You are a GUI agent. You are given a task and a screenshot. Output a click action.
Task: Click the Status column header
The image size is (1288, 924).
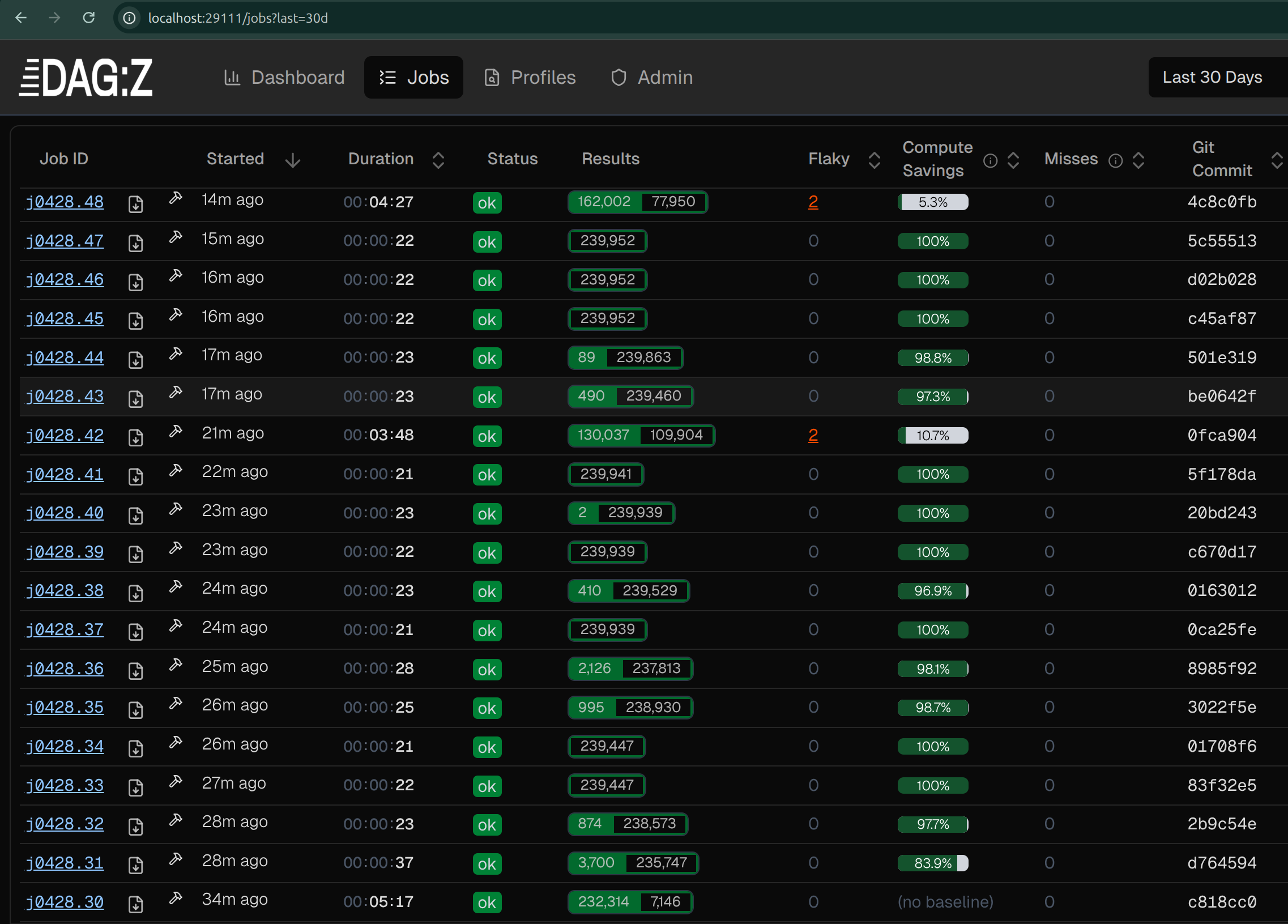[512, 159]
